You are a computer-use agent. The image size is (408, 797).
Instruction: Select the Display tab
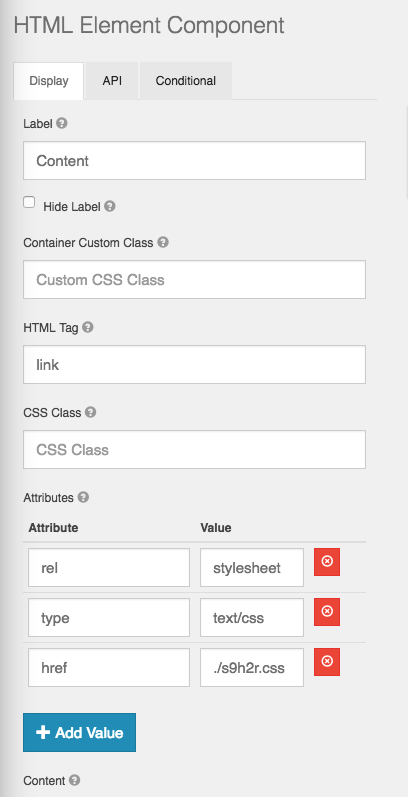pos(49,81)
